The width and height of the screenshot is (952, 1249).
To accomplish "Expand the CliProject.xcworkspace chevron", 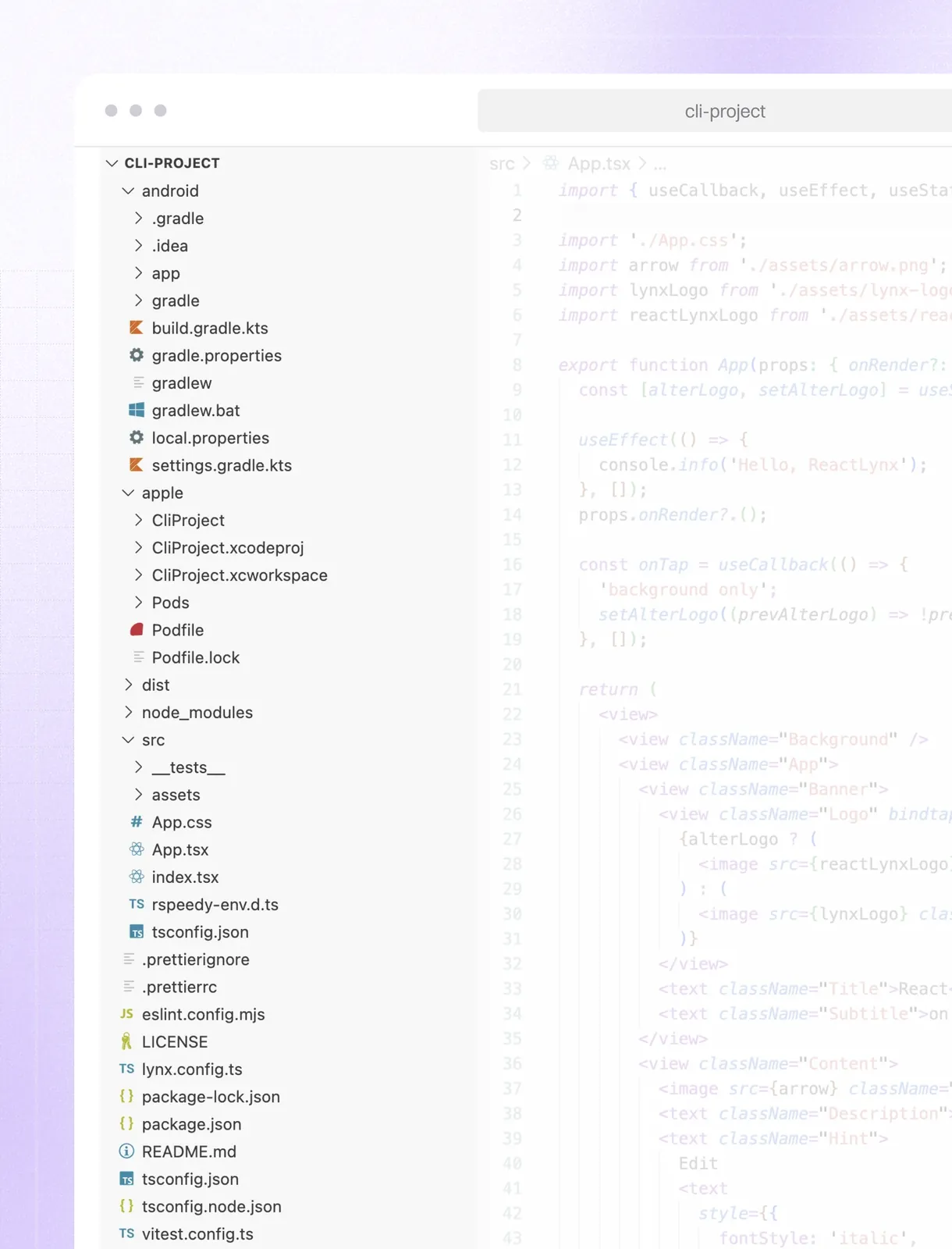I will (x=138, y=575).
